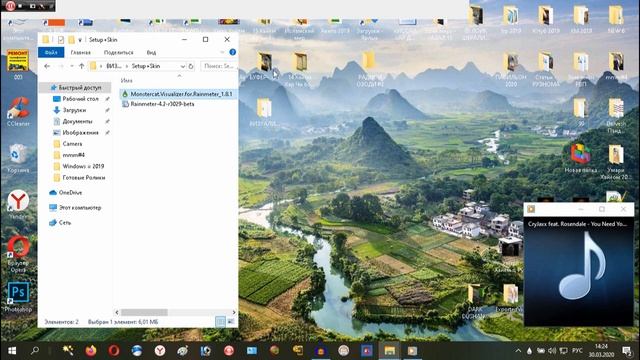Open Загрузки in navigation pane

[x=74, y=110]
